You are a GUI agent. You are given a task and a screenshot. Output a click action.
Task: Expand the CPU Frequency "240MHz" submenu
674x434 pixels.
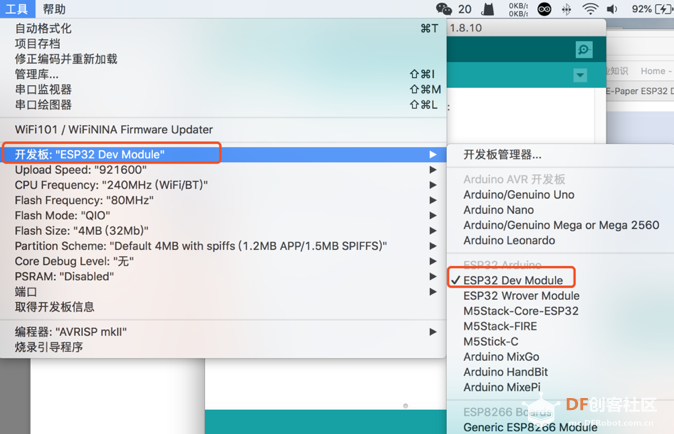point(223,185)
